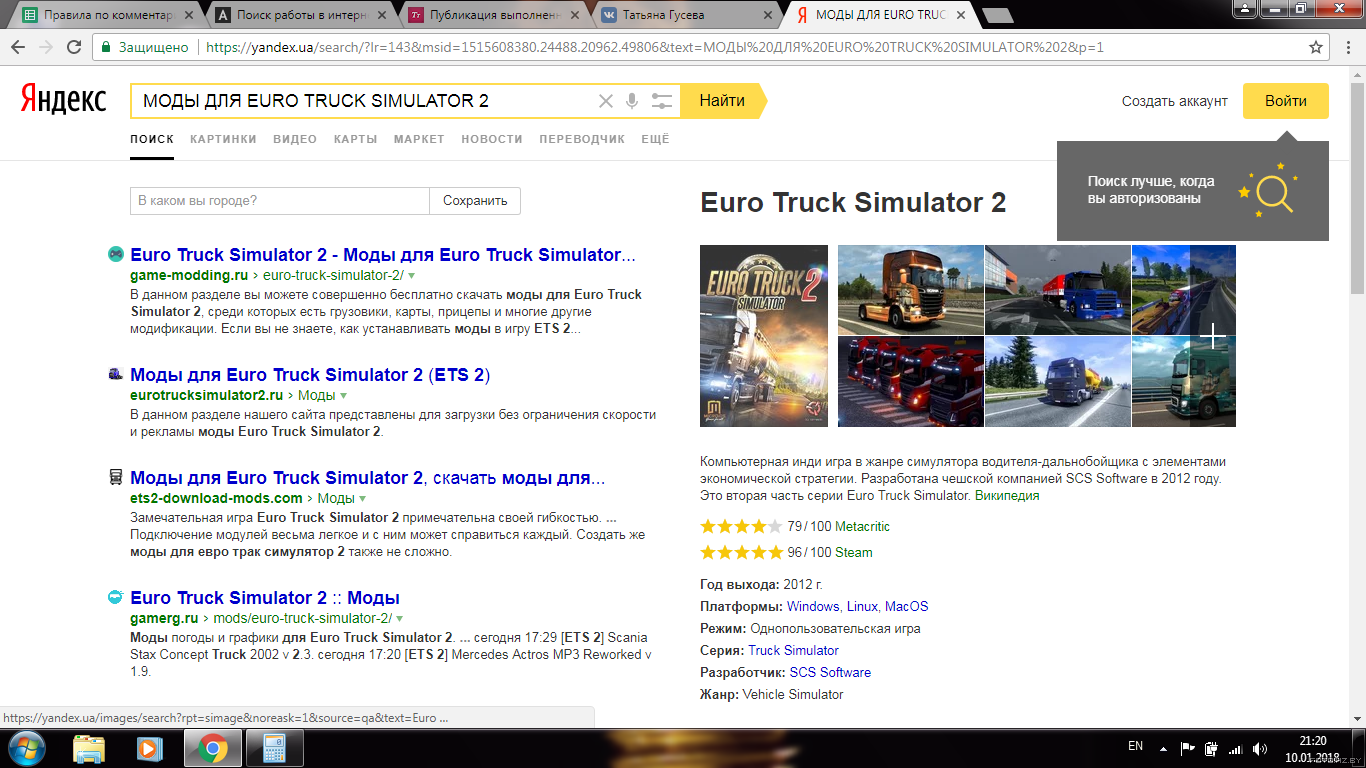Open the ЕЩЁ more services menu

[655, 139]
